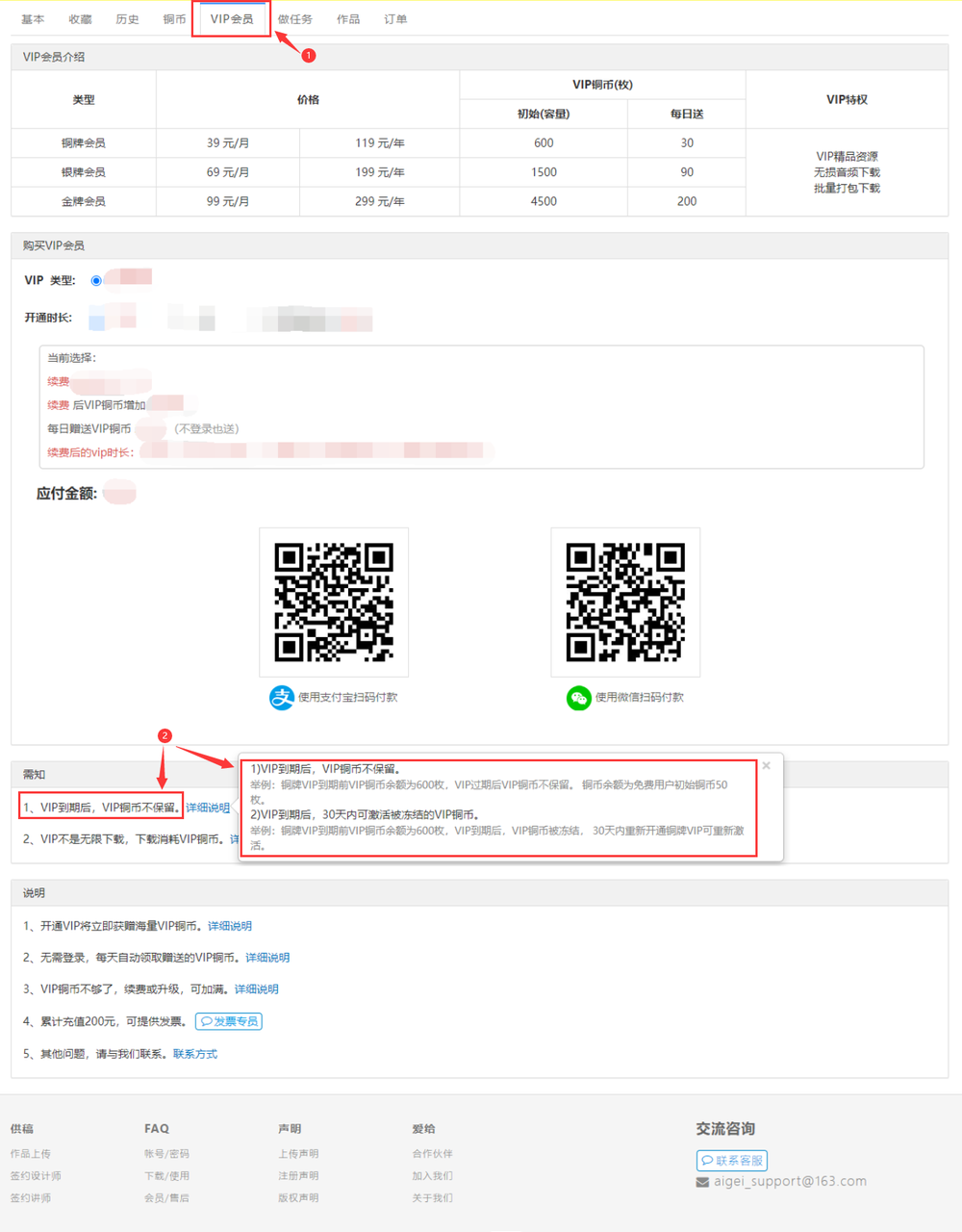
Task: Open the 收藏 tab
Action: 81,19
